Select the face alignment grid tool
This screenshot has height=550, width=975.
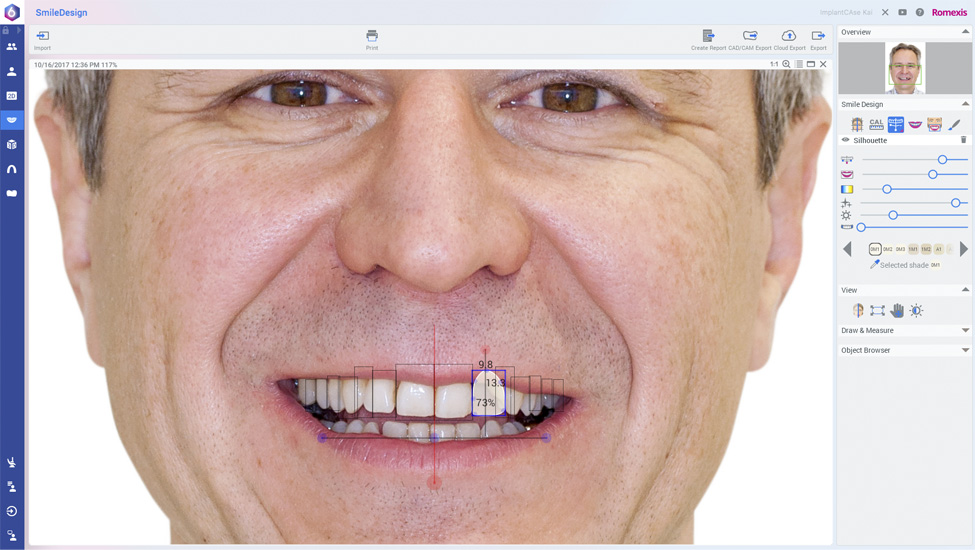coord(857,125)
